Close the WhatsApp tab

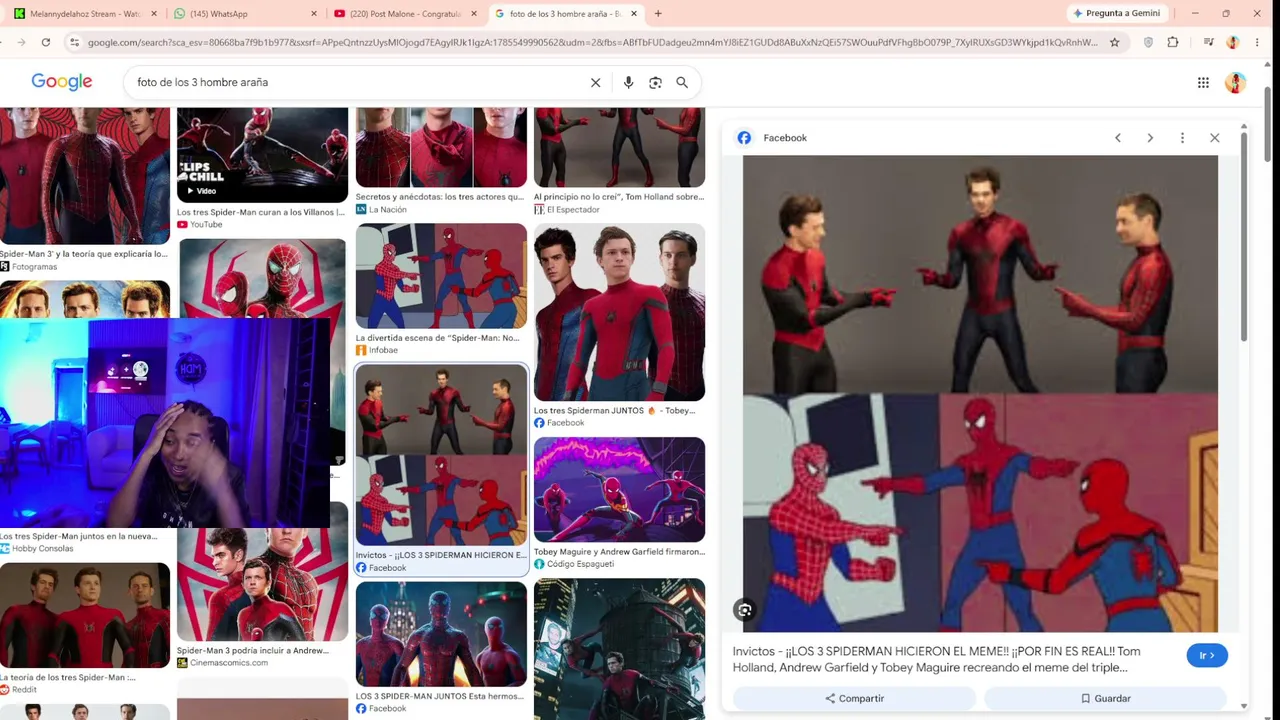point(314,14)
